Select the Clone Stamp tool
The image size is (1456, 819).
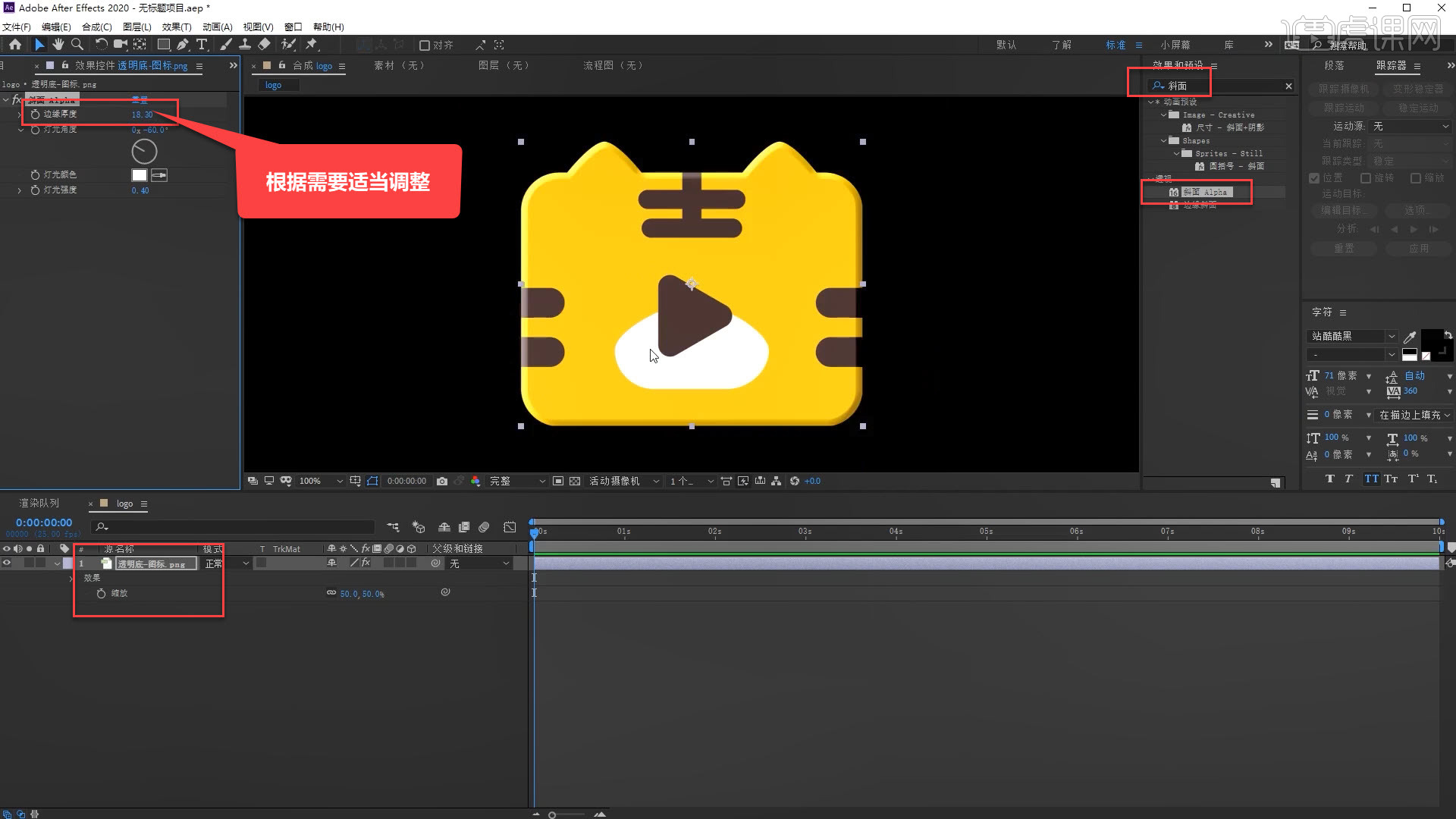tap(245, 45)
